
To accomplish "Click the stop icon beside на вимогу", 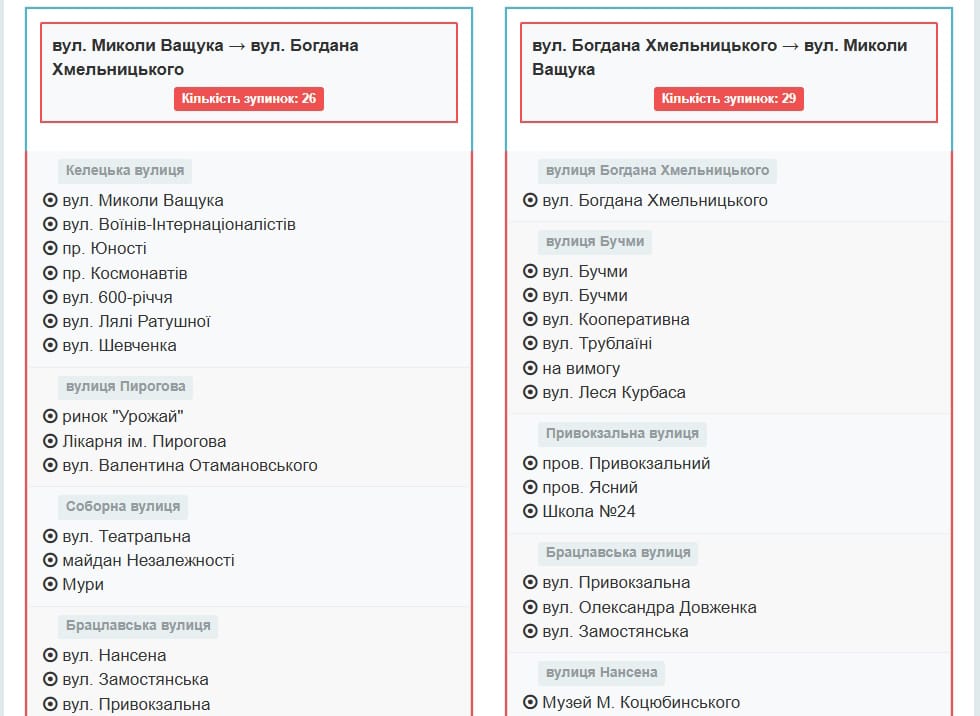I will [x=530, y=368].
